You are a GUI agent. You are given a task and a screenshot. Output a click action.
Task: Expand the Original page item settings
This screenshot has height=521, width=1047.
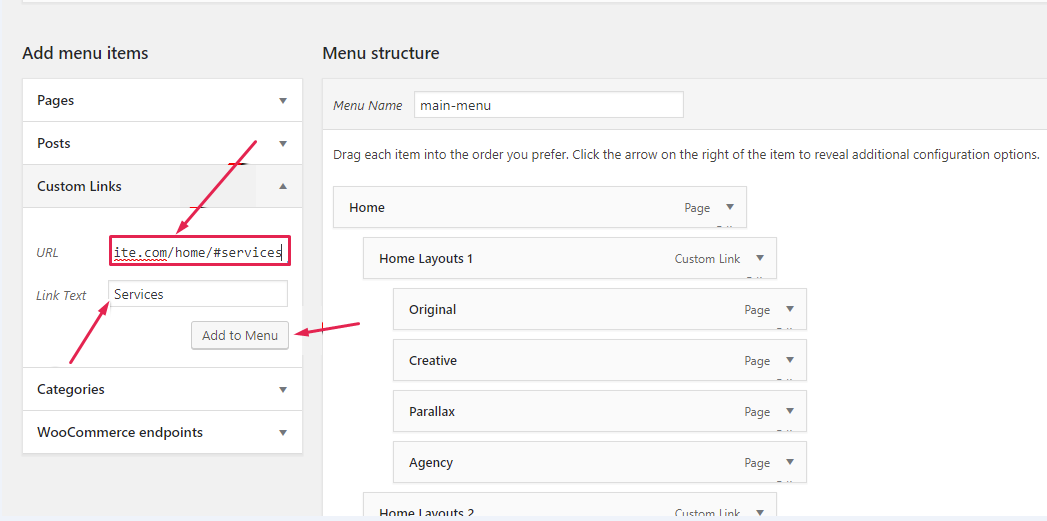tap(790, 309)
